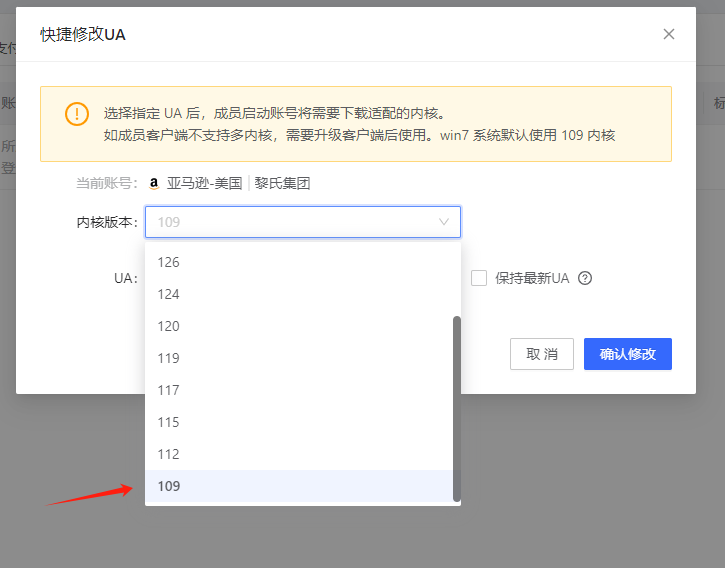Viewport: 725px width, 568px height.
Task: Select kernel version 119
Action: coord(169,358)
